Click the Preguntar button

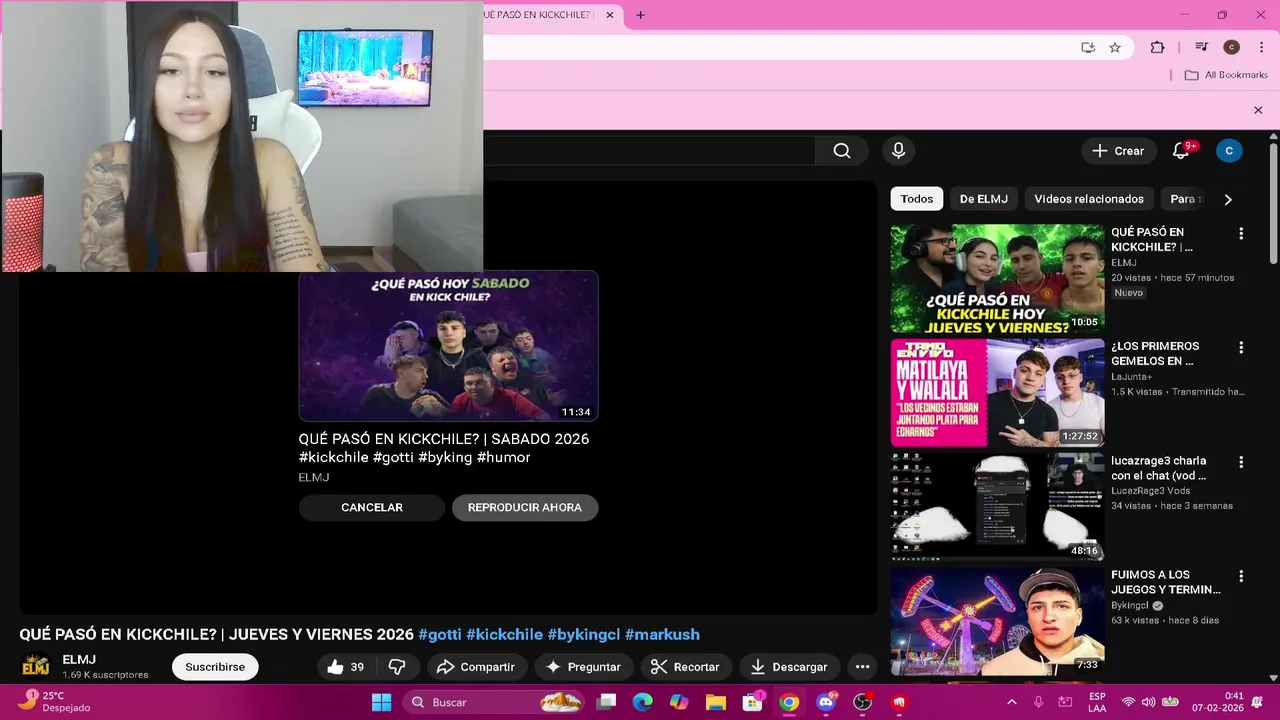click(583, 667)
